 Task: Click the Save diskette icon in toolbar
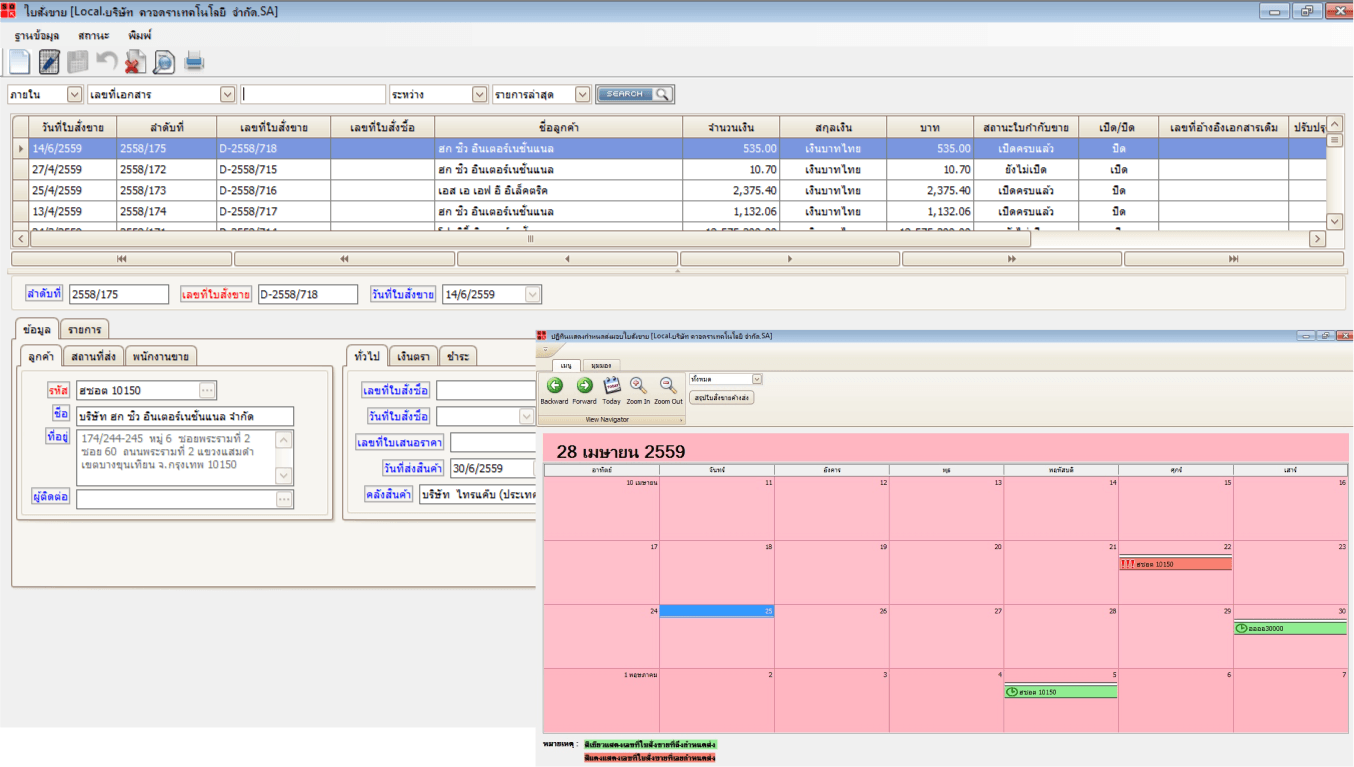pyautogui.click(x=77, y=62)
